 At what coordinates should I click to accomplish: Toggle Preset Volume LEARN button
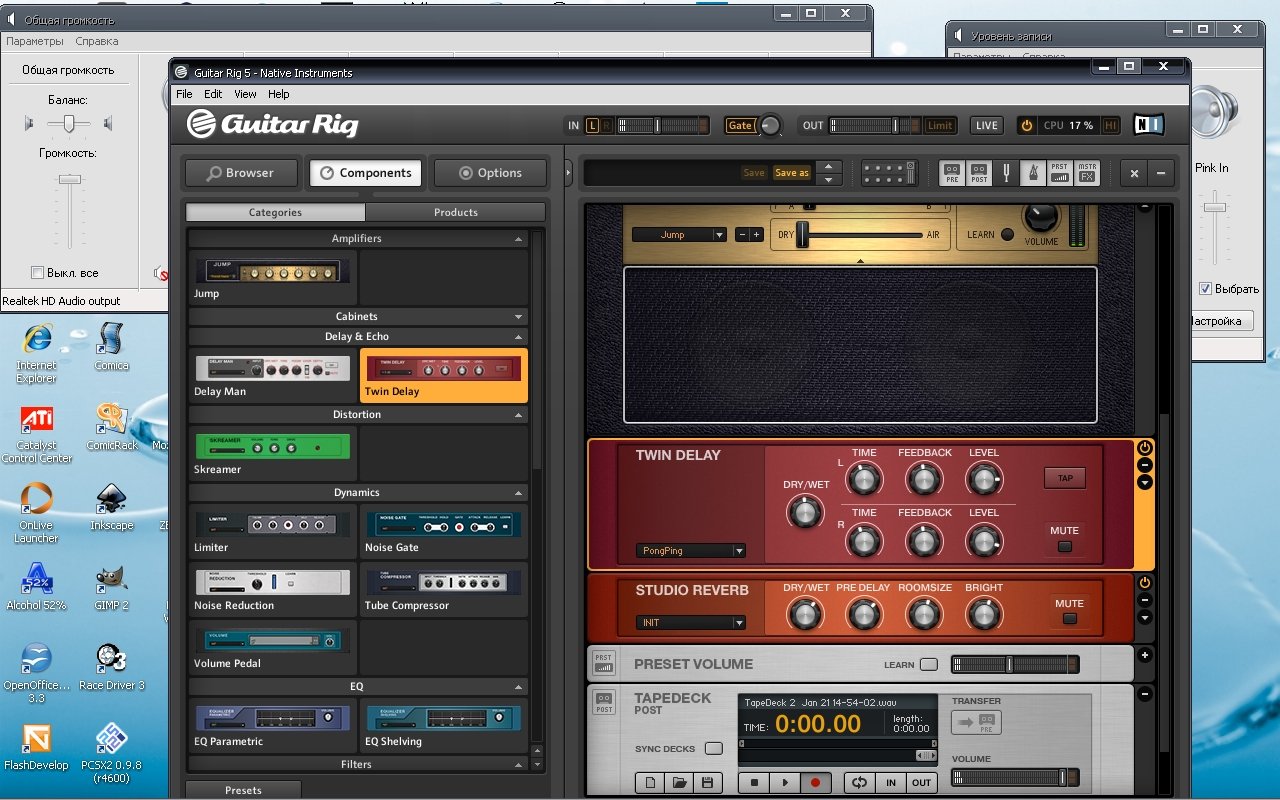click(929, 664)
